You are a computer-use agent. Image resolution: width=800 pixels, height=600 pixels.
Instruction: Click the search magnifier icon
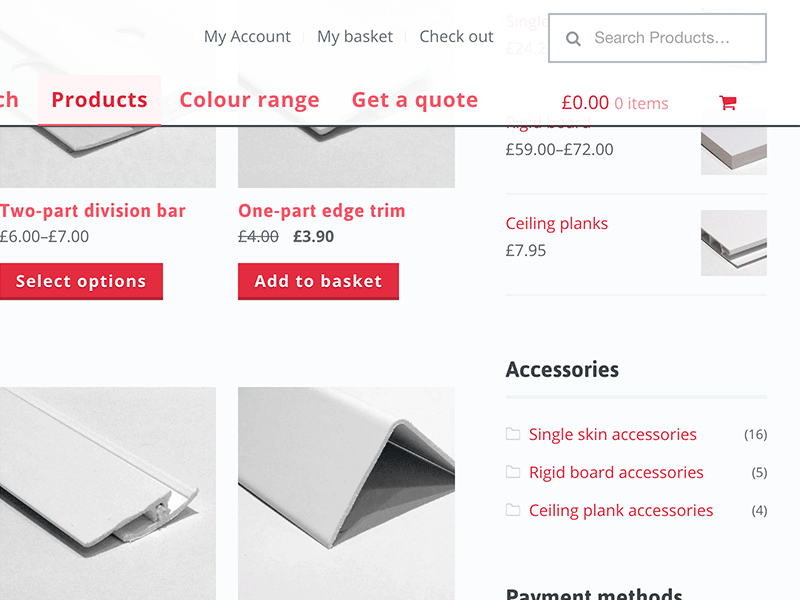573,39
